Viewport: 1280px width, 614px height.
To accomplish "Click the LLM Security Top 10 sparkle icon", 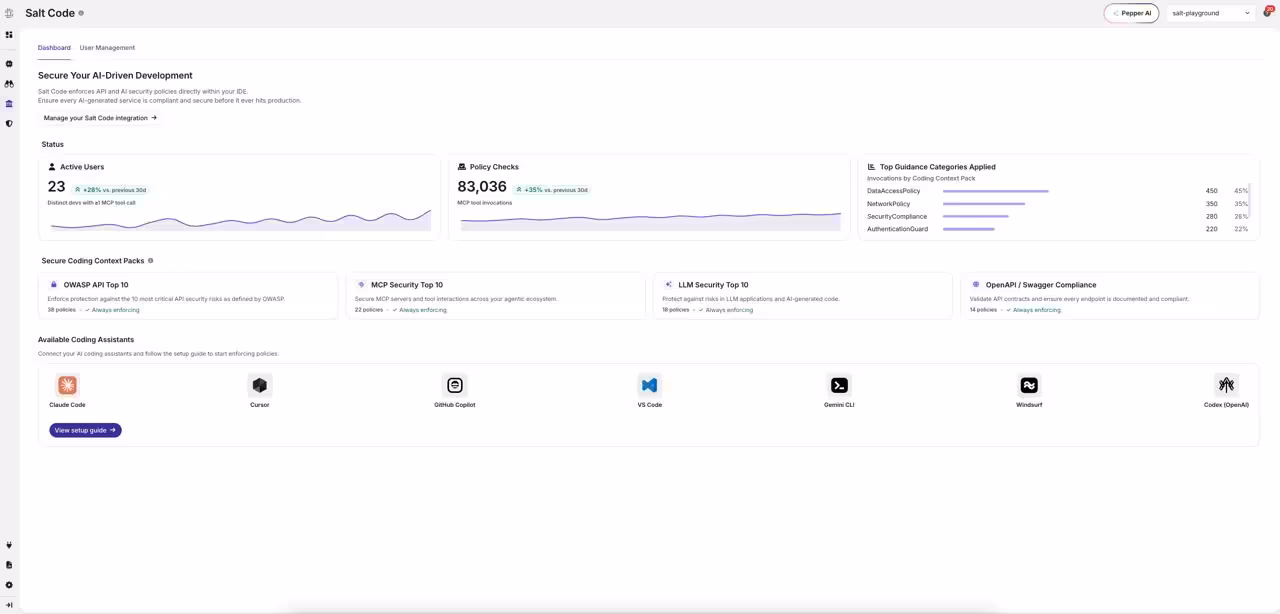I will 669,285.
